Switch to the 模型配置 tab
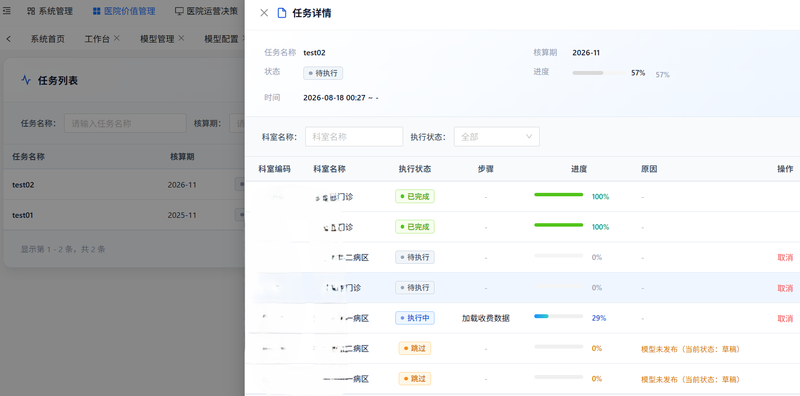800x396 pixels. coord(221,39)
